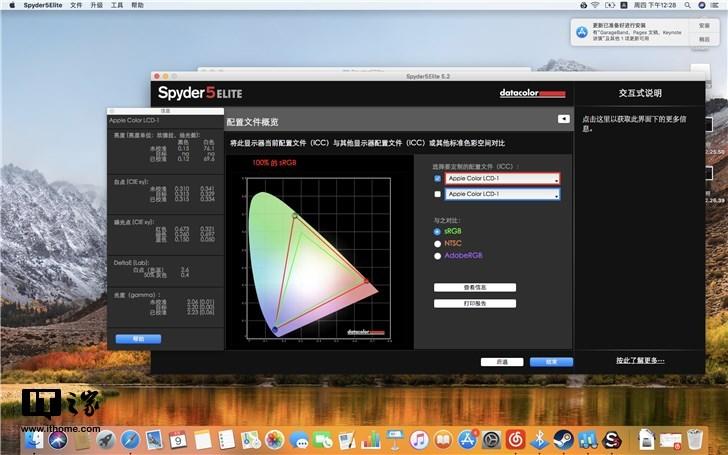This screenshot has width=728, height=455.
Task: Open App Store from the dock
Action: tap(467, 439)
